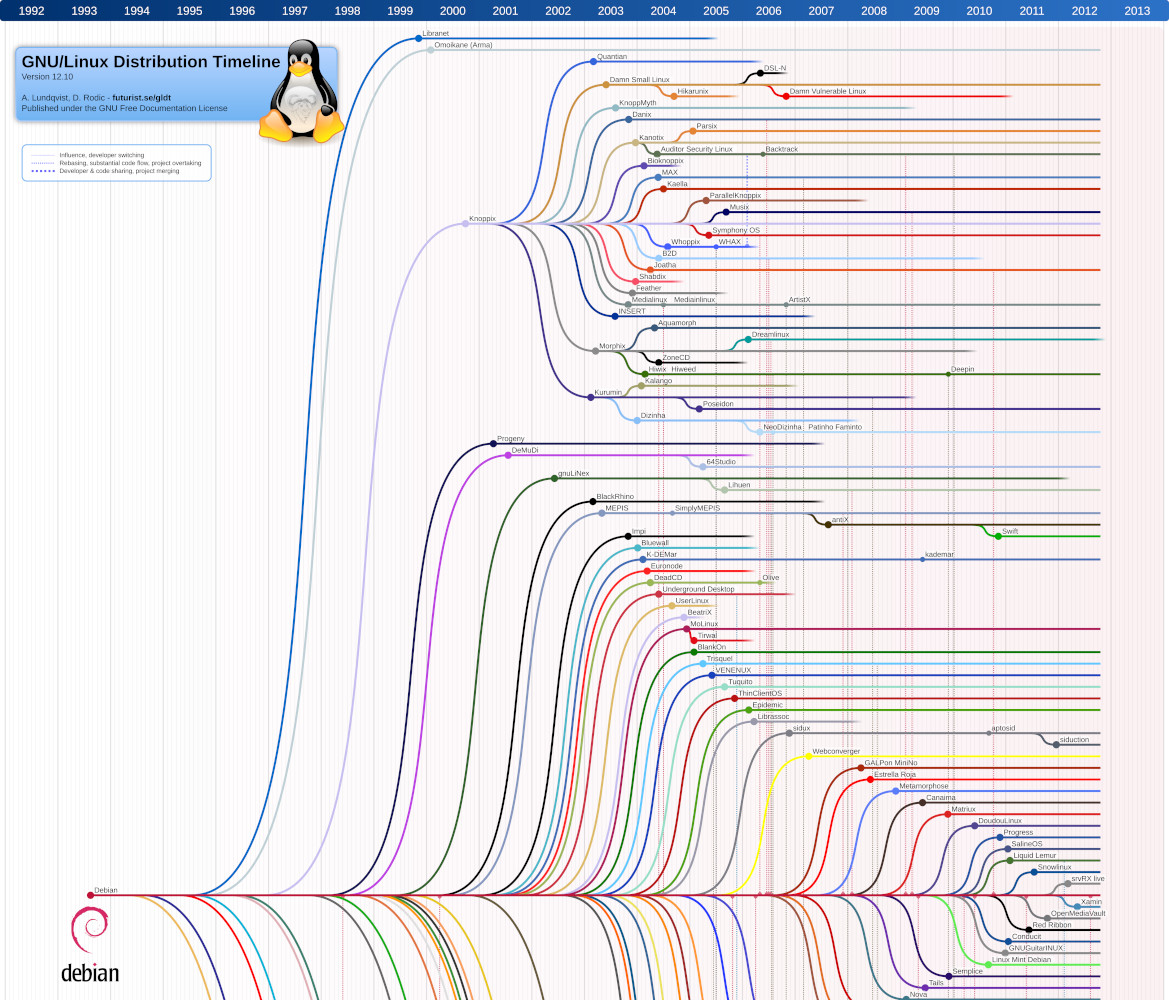Click the Kurumin distribution marker

[x=590, y=397]
